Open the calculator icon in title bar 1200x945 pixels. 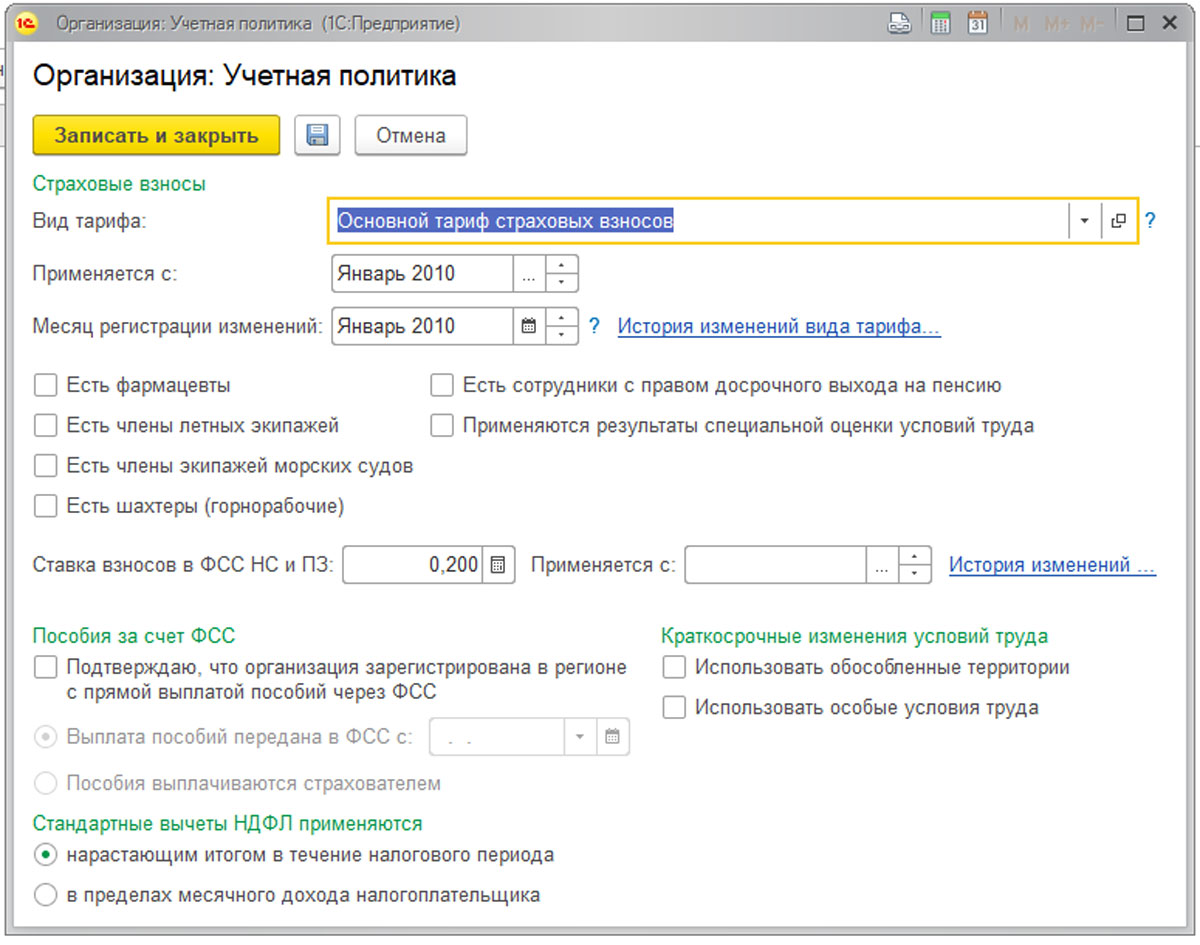point(940,24)
